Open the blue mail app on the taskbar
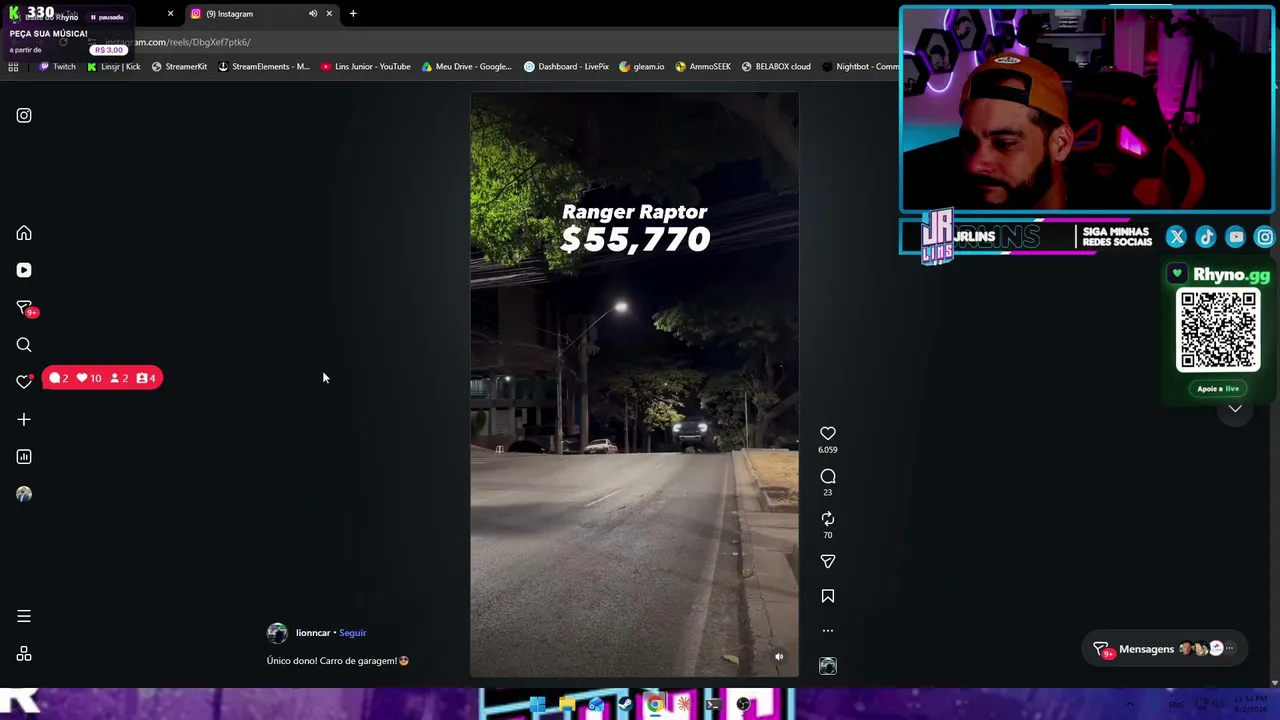Screen dimensions: 1280x720 pos(596,705)
